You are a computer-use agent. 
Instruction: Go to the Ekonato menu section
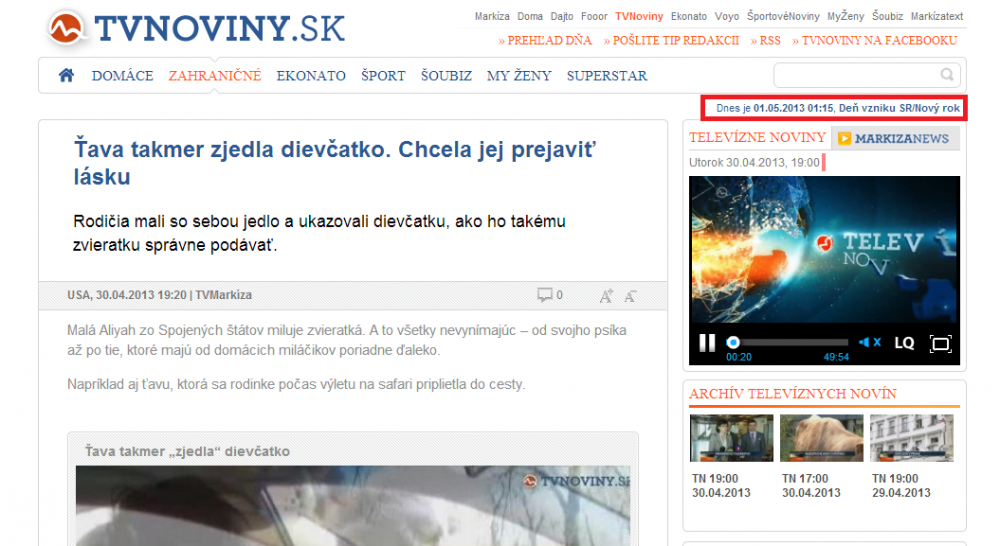click(311, 76)
